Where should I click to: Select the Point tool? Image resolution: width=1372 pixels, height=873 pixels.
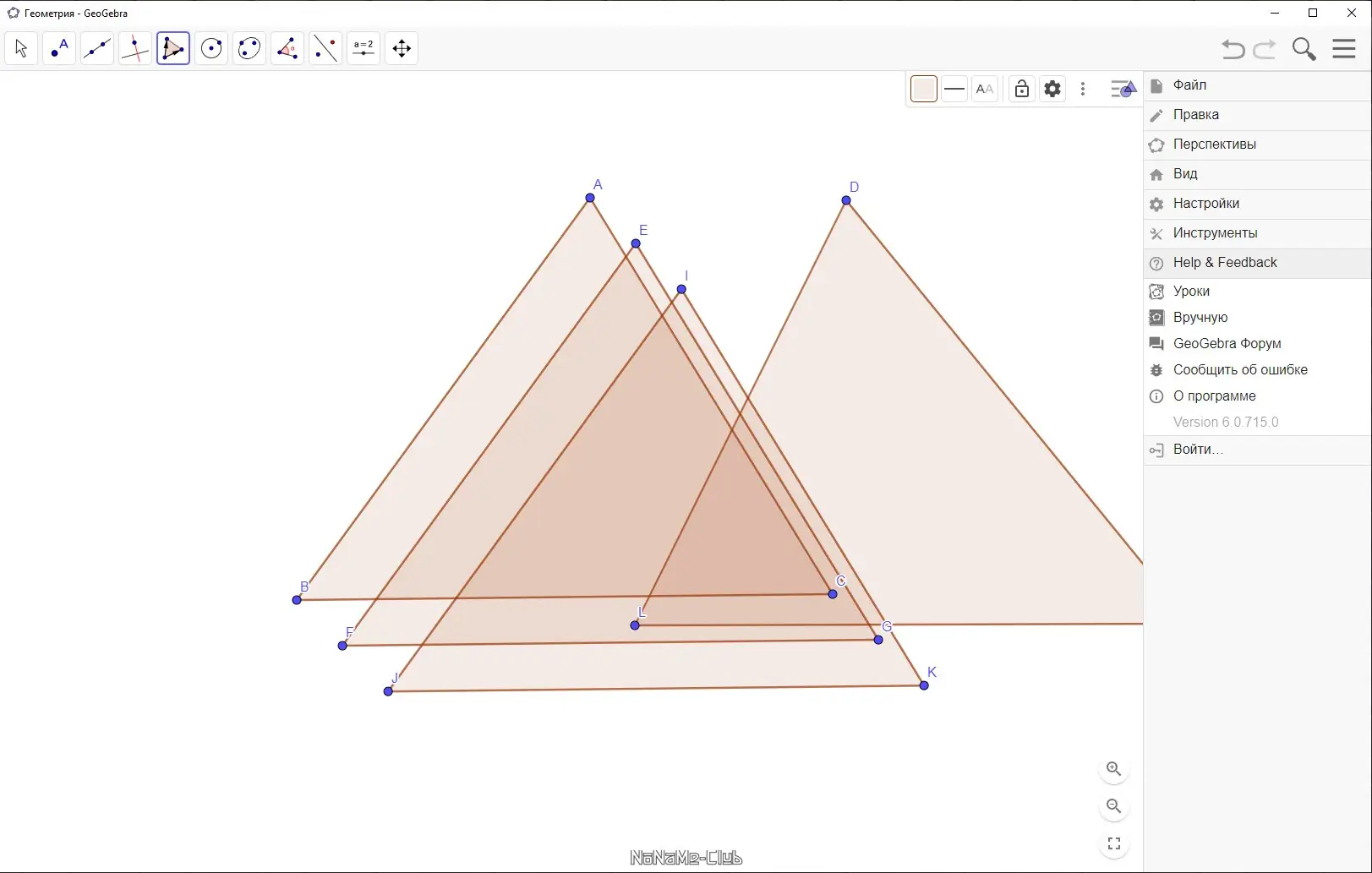[x=59, y=48]
